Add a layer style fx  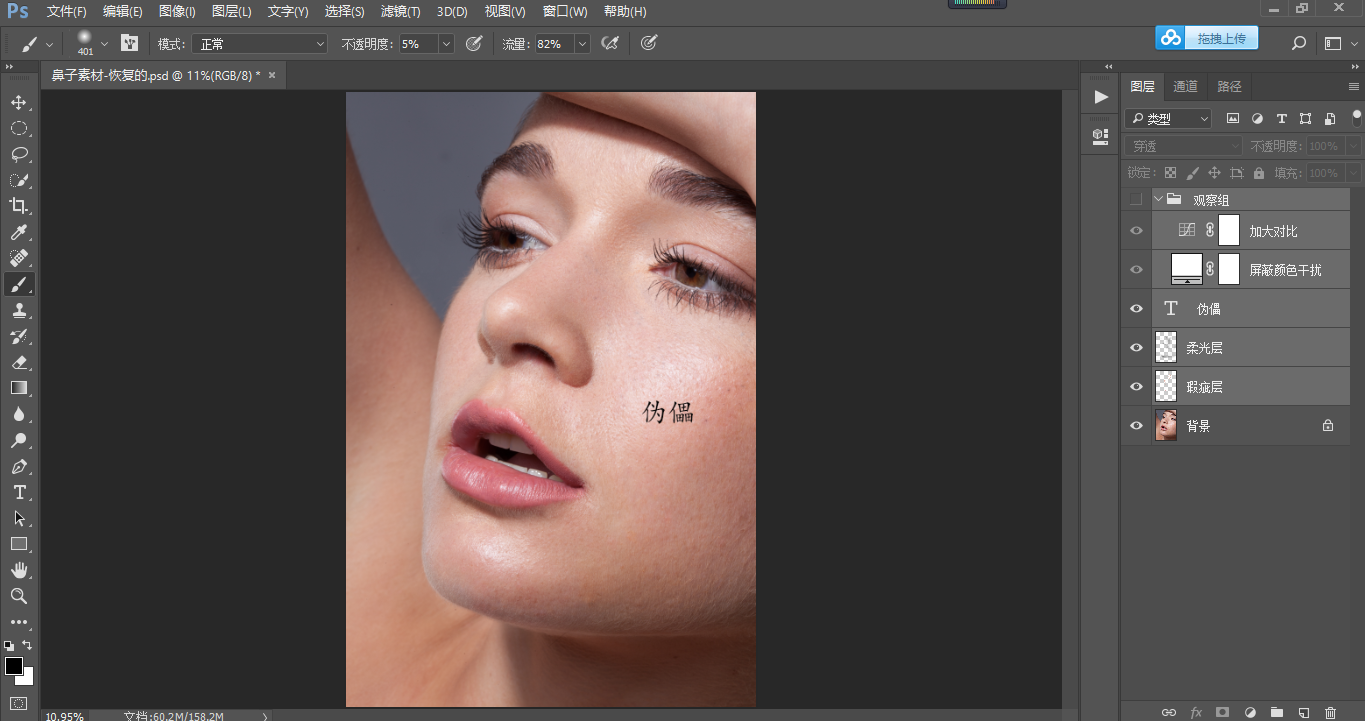1195,712
